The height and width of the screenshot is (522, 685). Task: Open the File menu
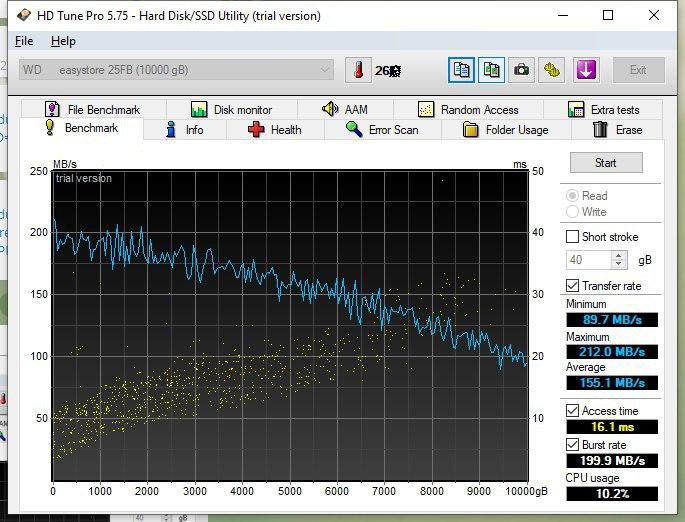coord(24,41)
